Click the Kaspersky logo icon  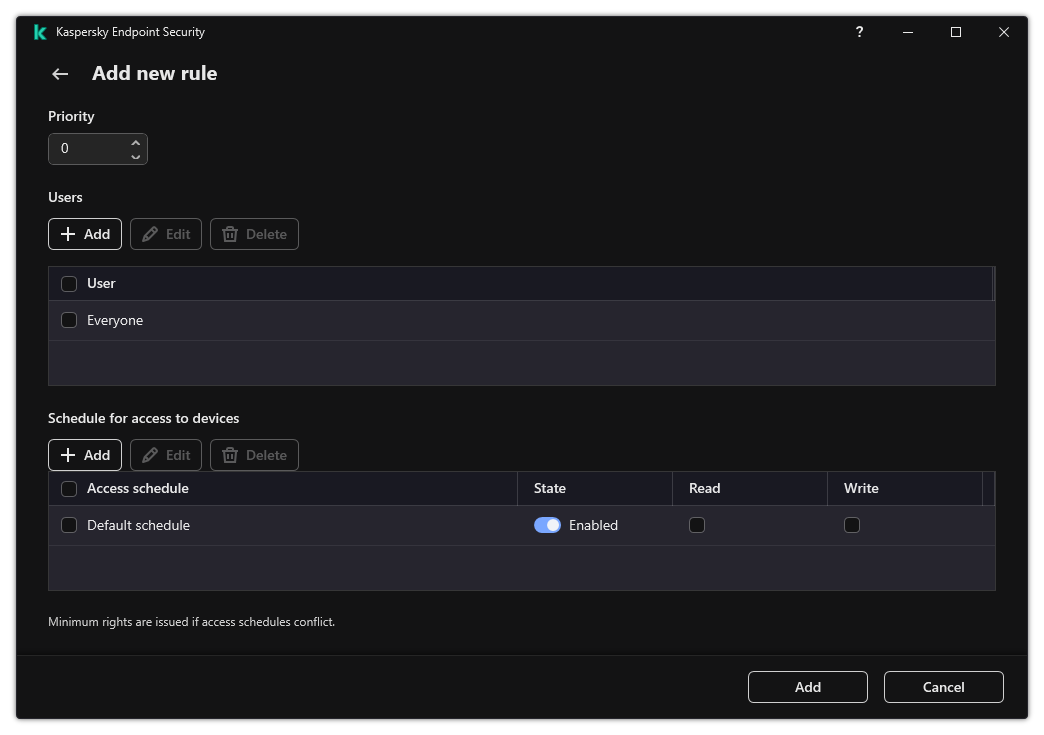pos(39,32)
